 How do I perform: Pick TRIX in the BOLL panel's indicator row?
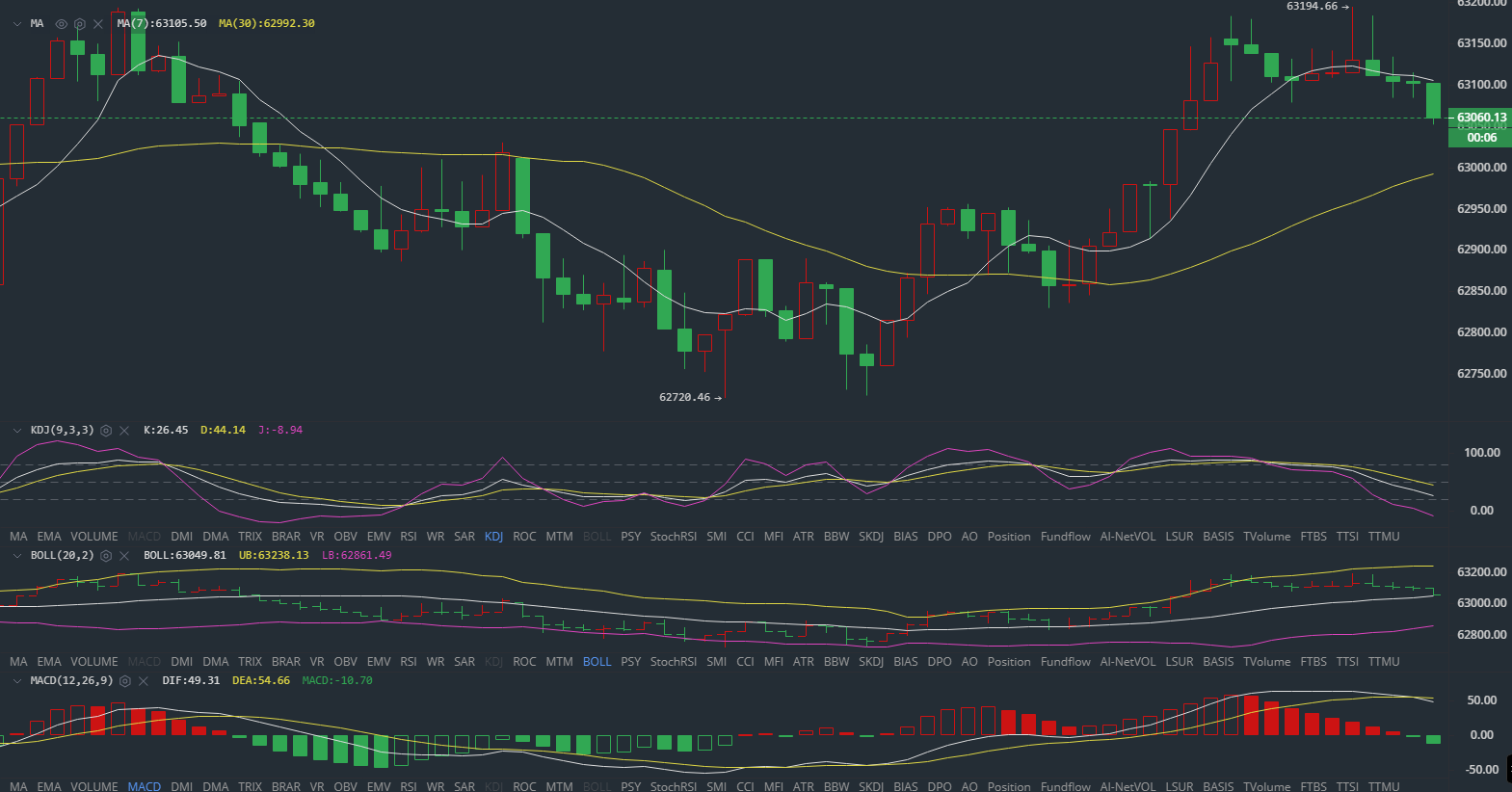pyautogui.click(x=250, y=662)
